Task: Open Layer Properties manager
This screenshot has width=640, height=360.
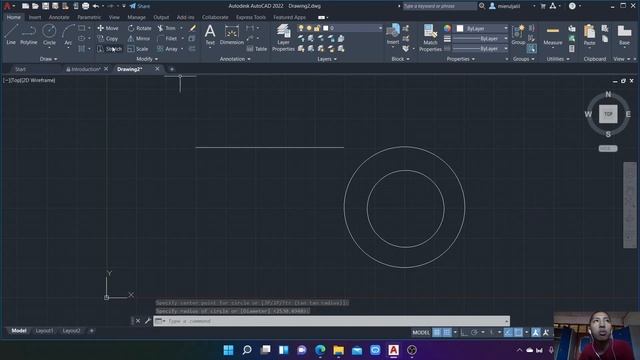Action: click(283, 37)
